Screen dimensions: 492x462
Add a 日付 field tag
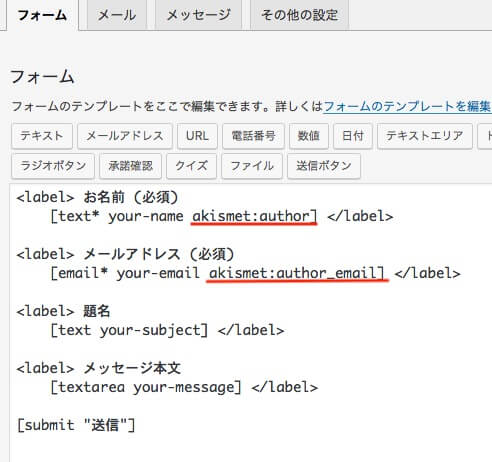pos(353,136)
